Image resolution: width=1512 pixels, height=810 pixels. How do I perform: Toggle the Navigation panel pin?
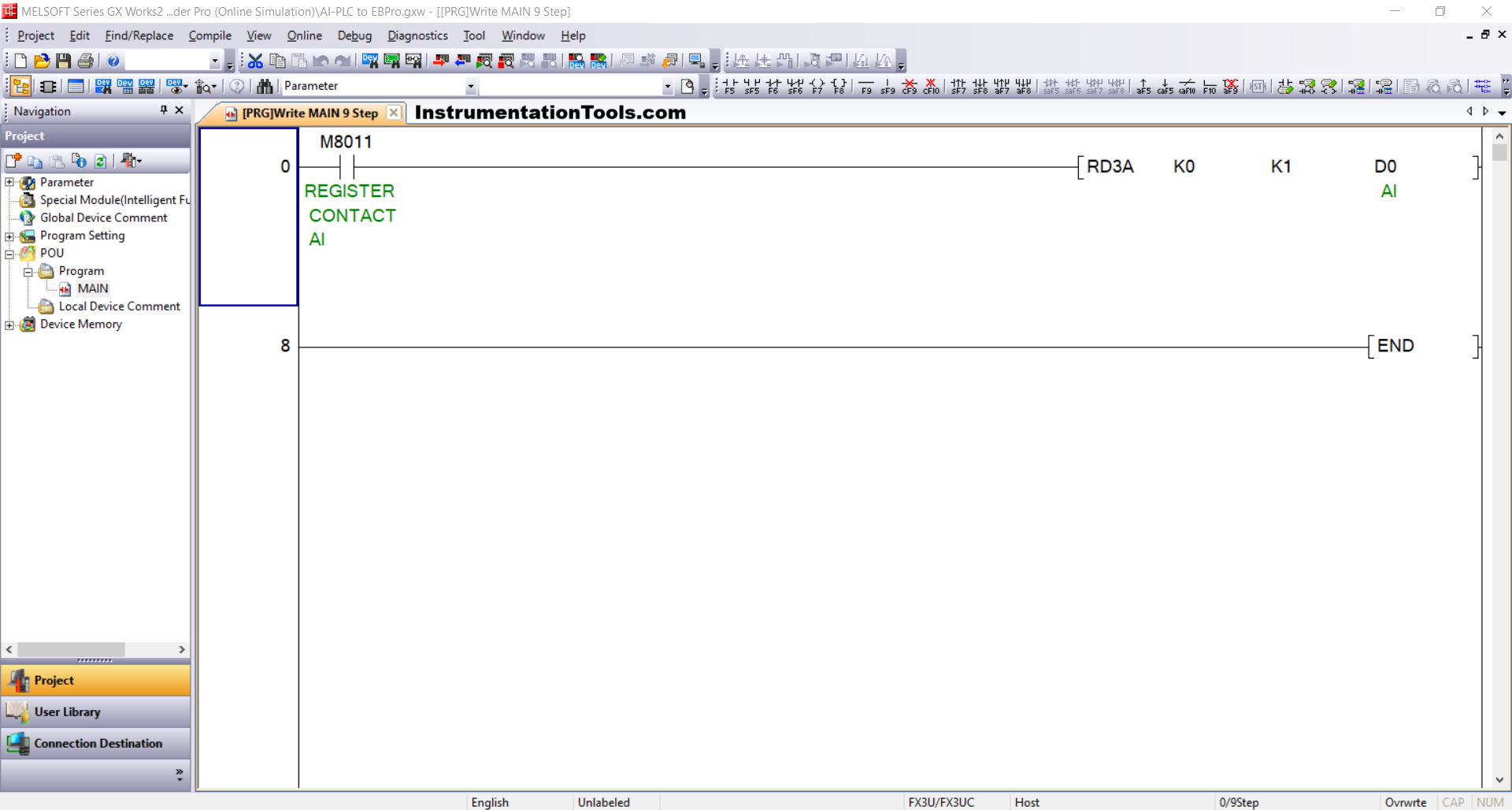point(164,110)
